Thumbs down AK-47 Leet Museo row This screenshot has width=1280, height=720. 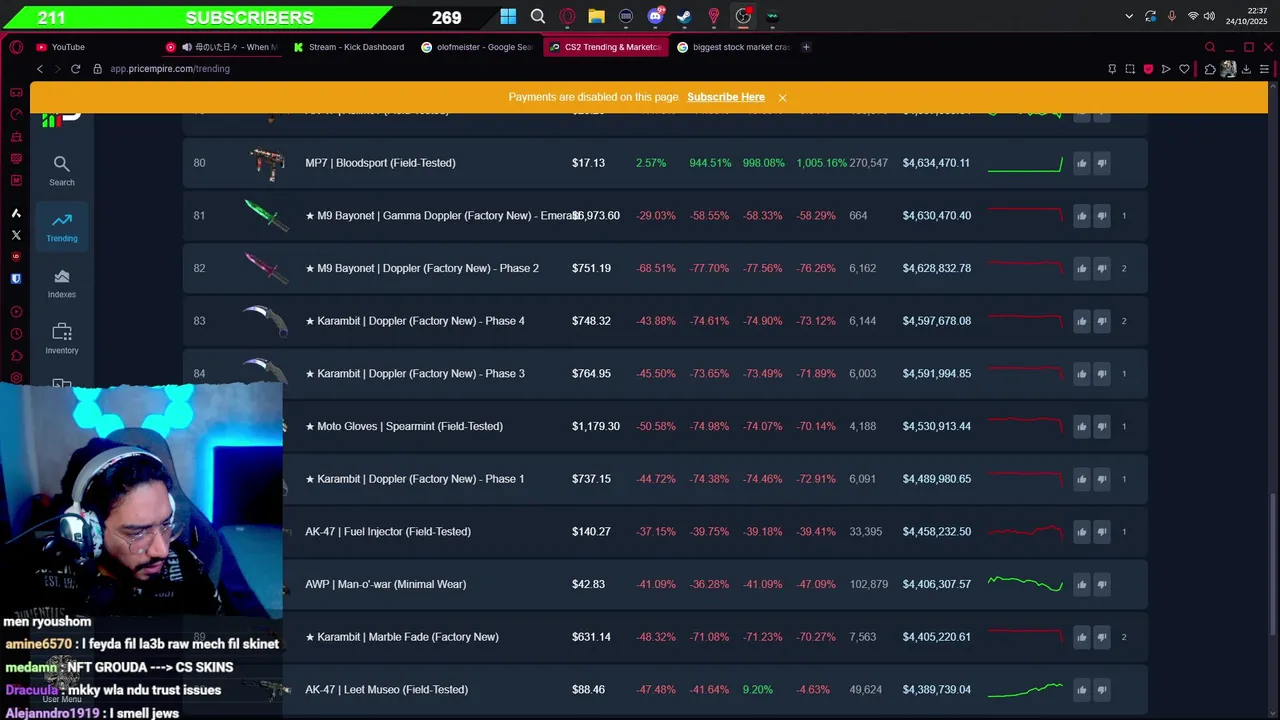1102,690
